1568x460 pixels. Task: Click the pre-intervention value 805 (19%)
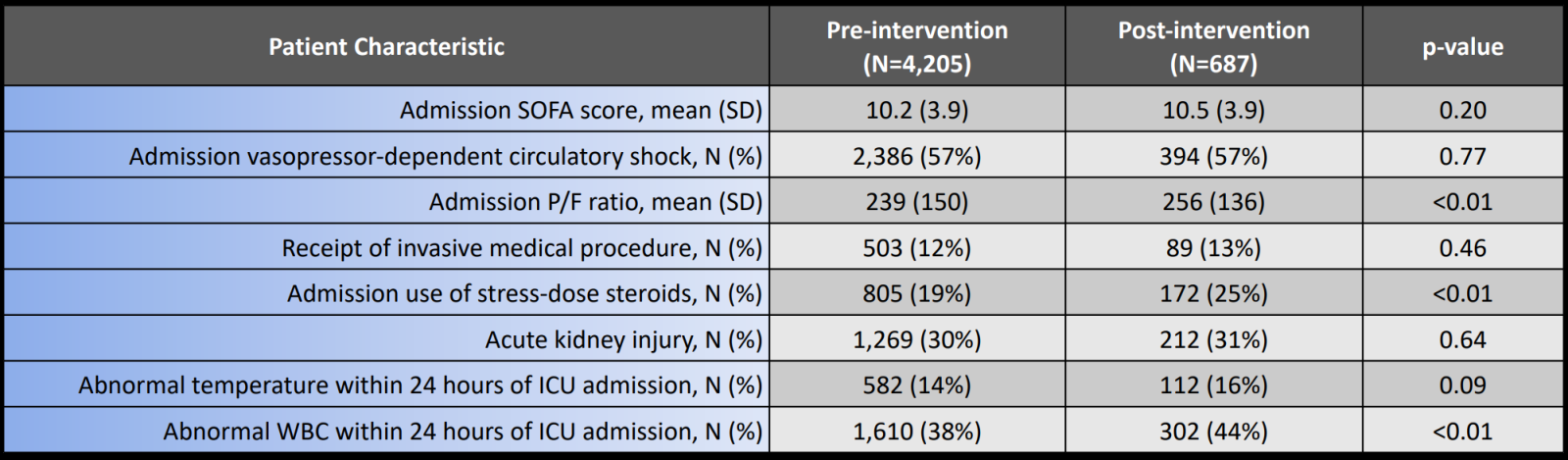tap(916, 293)
